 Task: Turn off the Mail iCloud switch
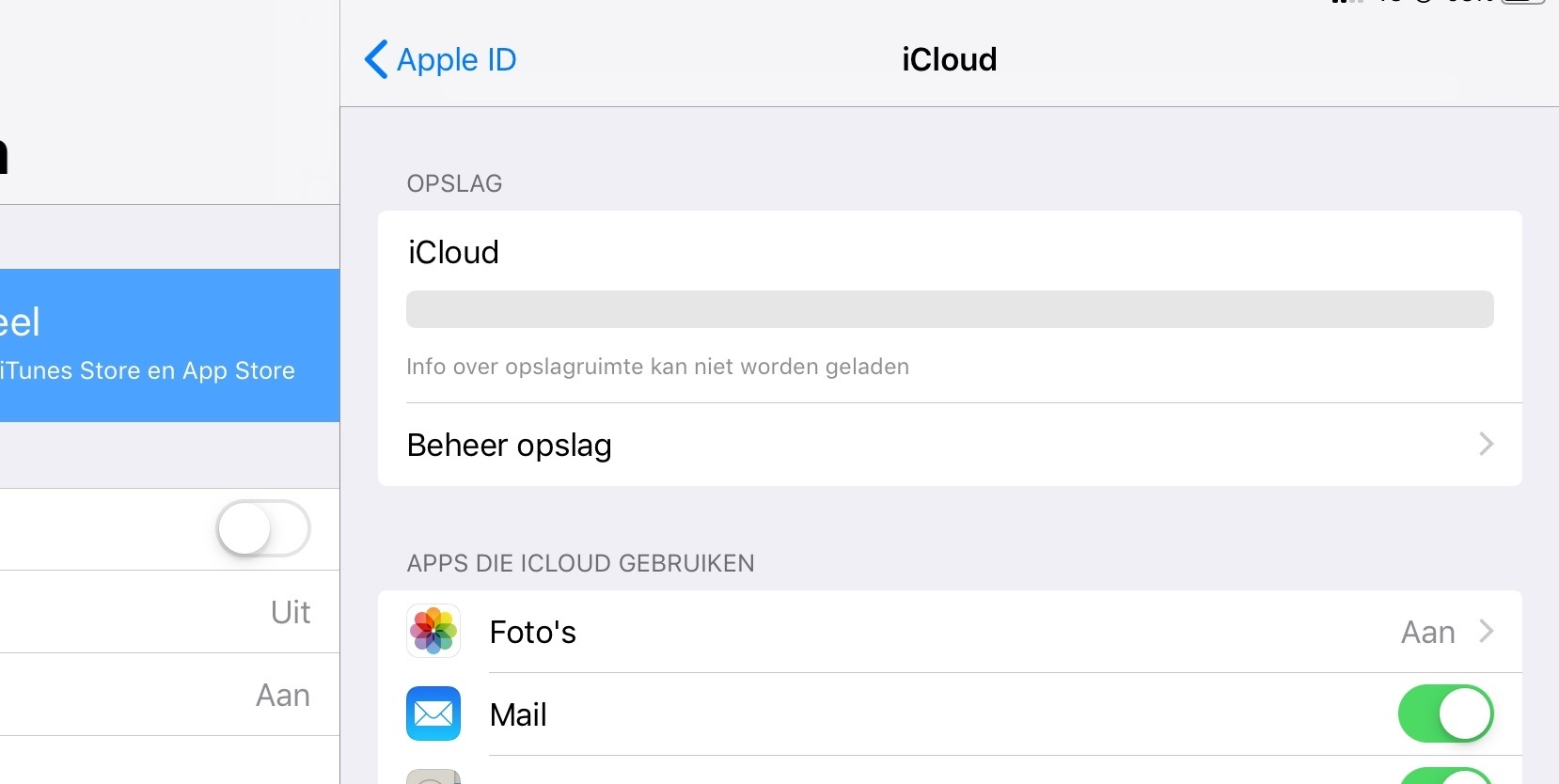tap(1445, 713)
